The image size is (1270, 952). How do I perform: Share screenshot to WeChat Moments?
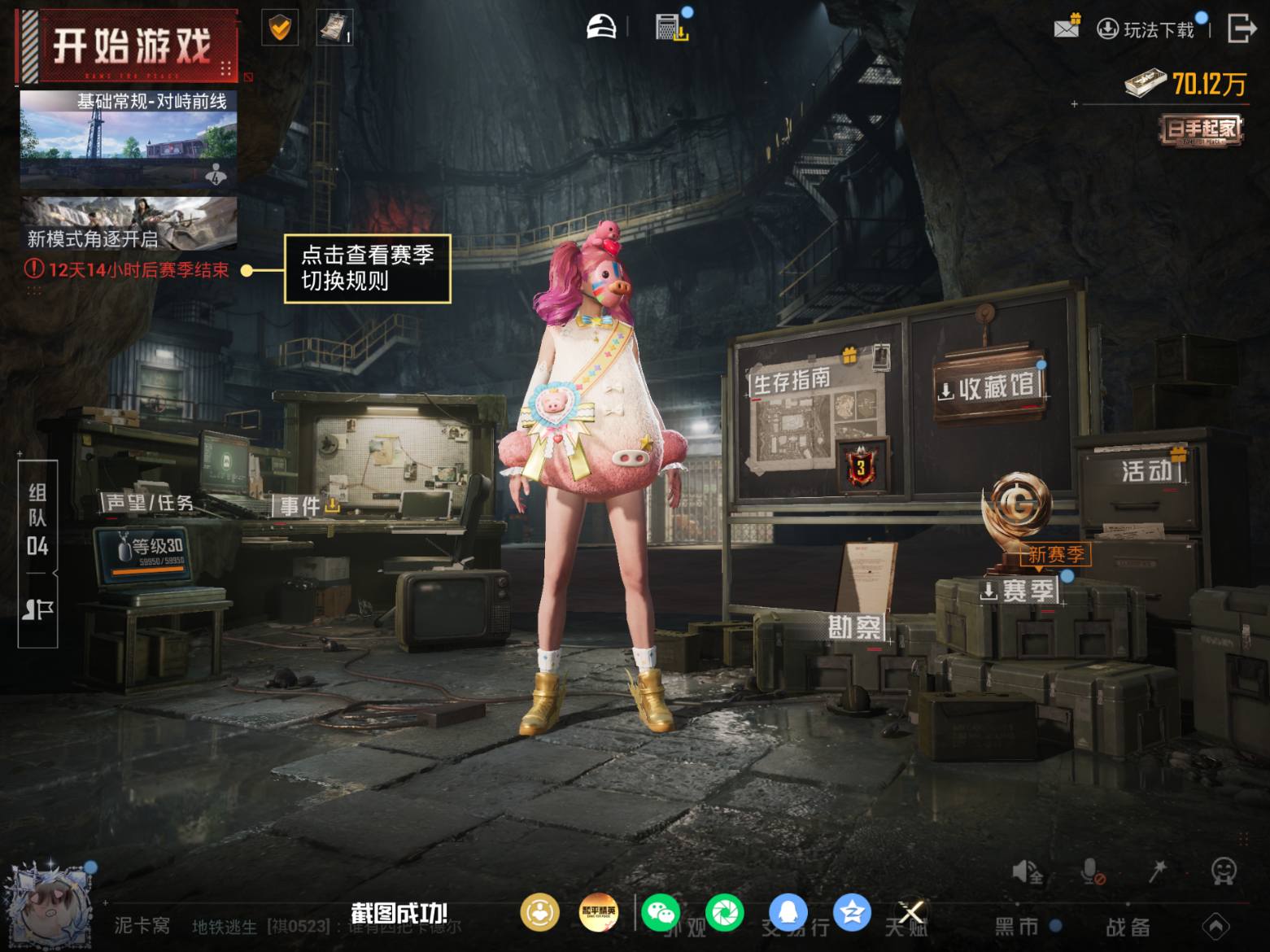(724, 912)
